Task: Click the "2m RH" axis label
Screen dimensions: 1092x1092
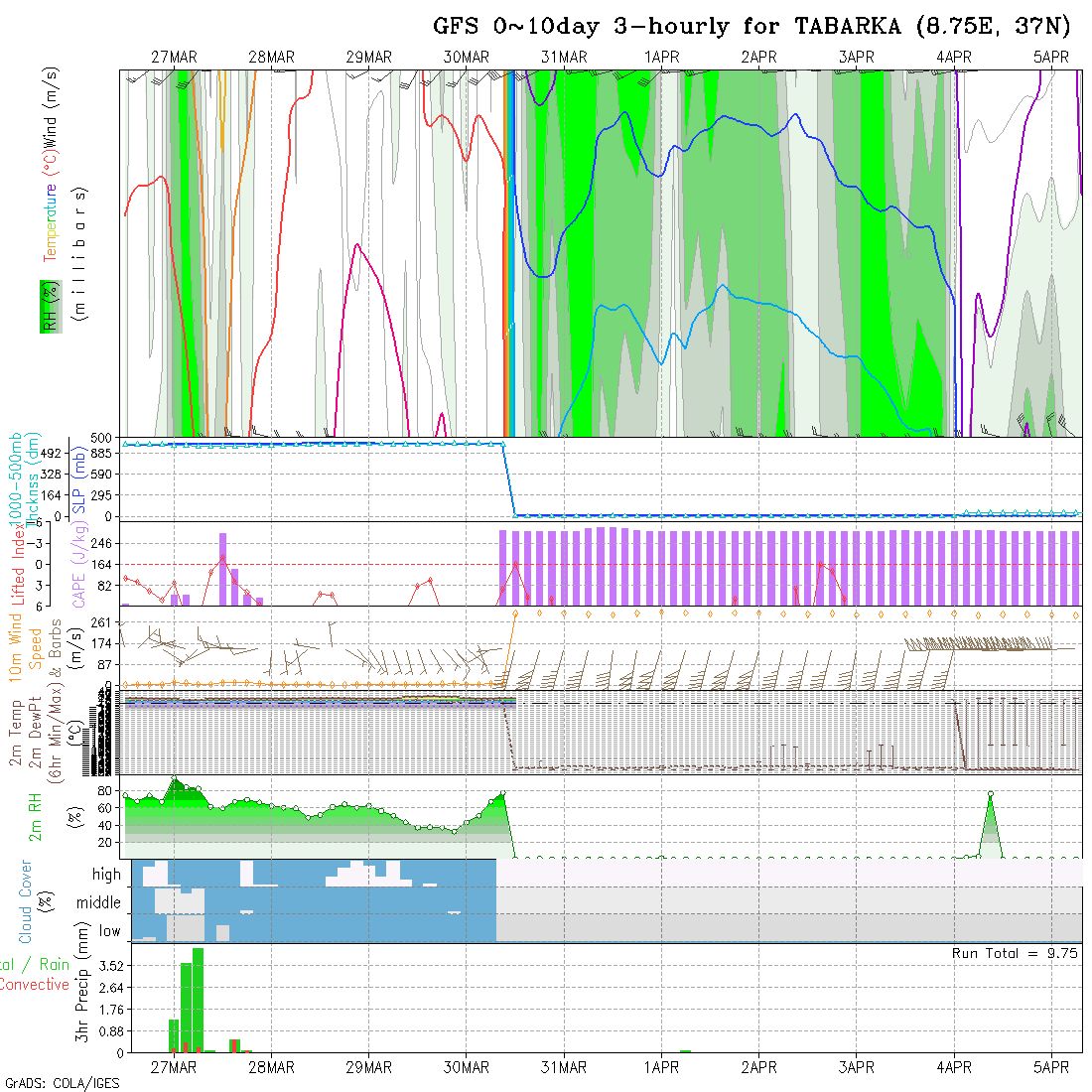Action: point(36,818)
